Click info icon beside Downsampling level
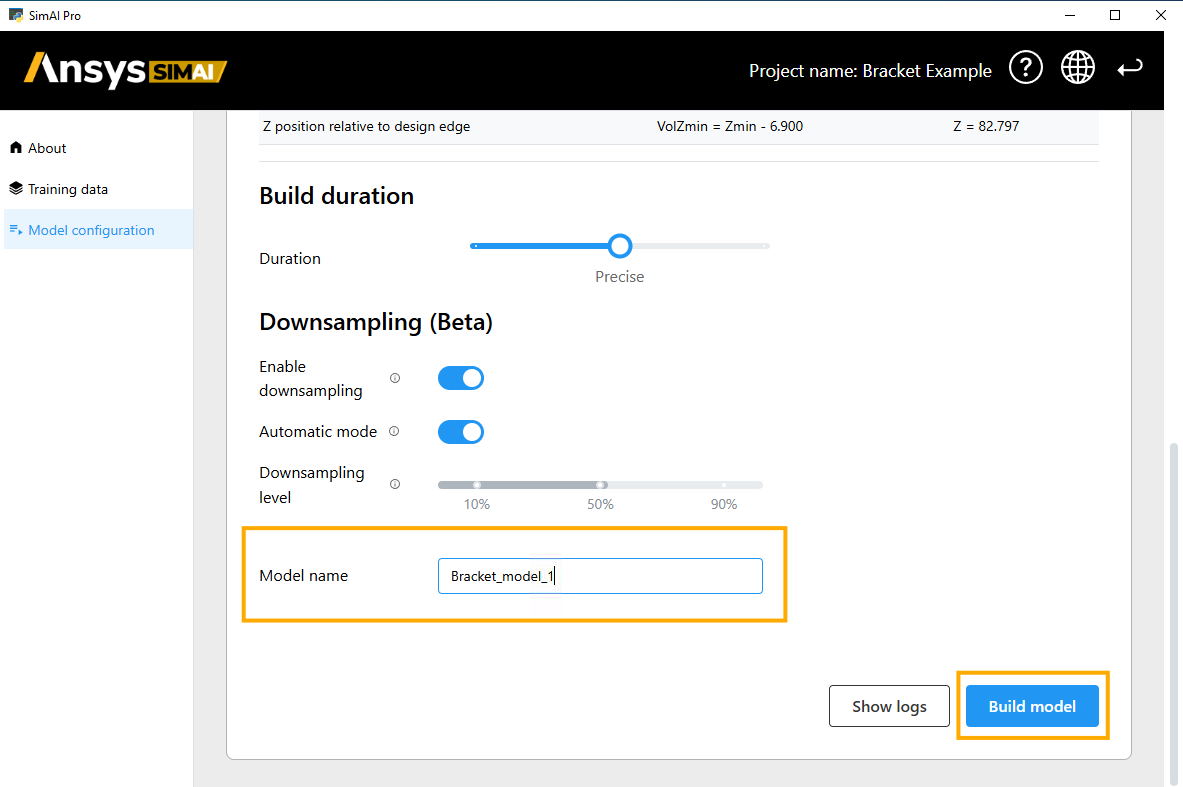1183x787 pixels. coord(395,484)
